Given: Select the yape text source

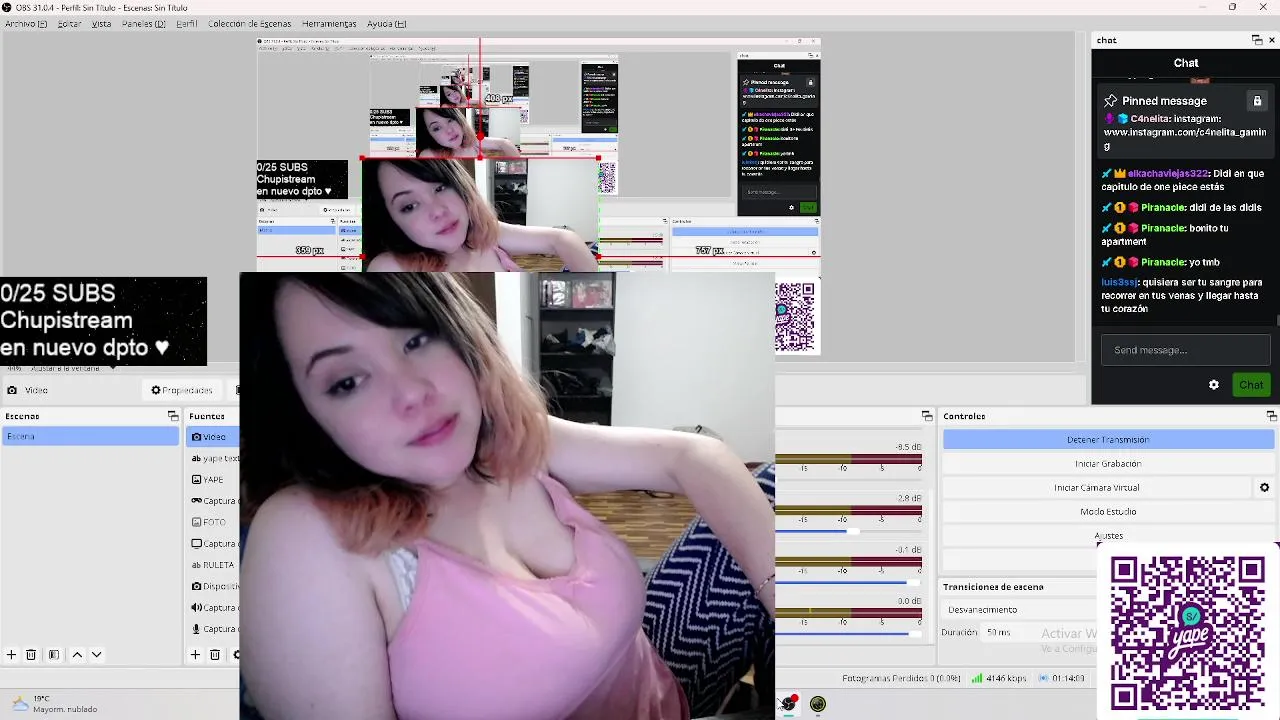Looking at the screenshot, I should point(213,458).
